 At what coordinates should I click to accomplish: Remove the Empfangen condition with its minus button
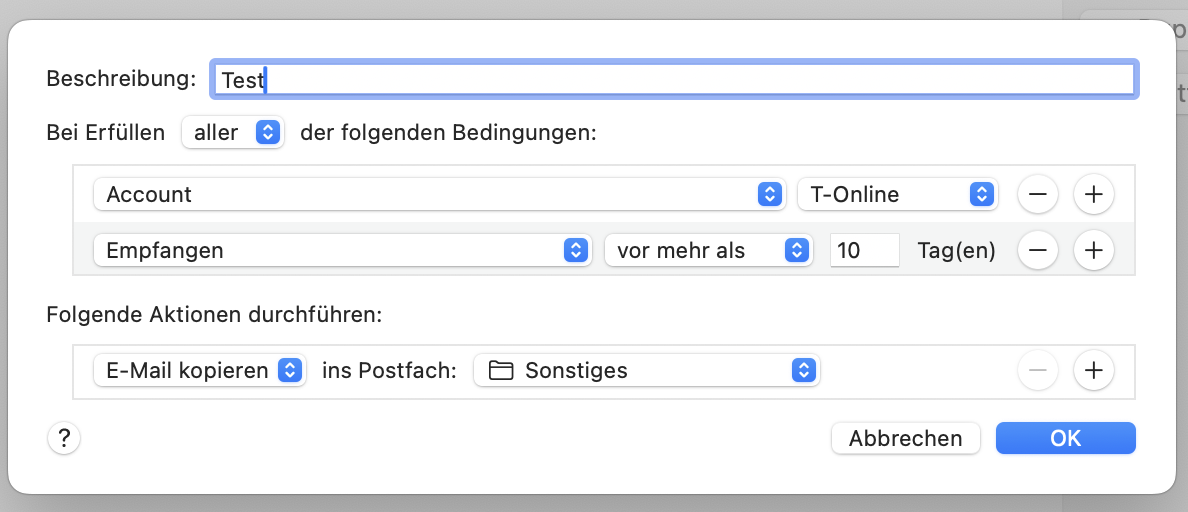[1037, 251]
